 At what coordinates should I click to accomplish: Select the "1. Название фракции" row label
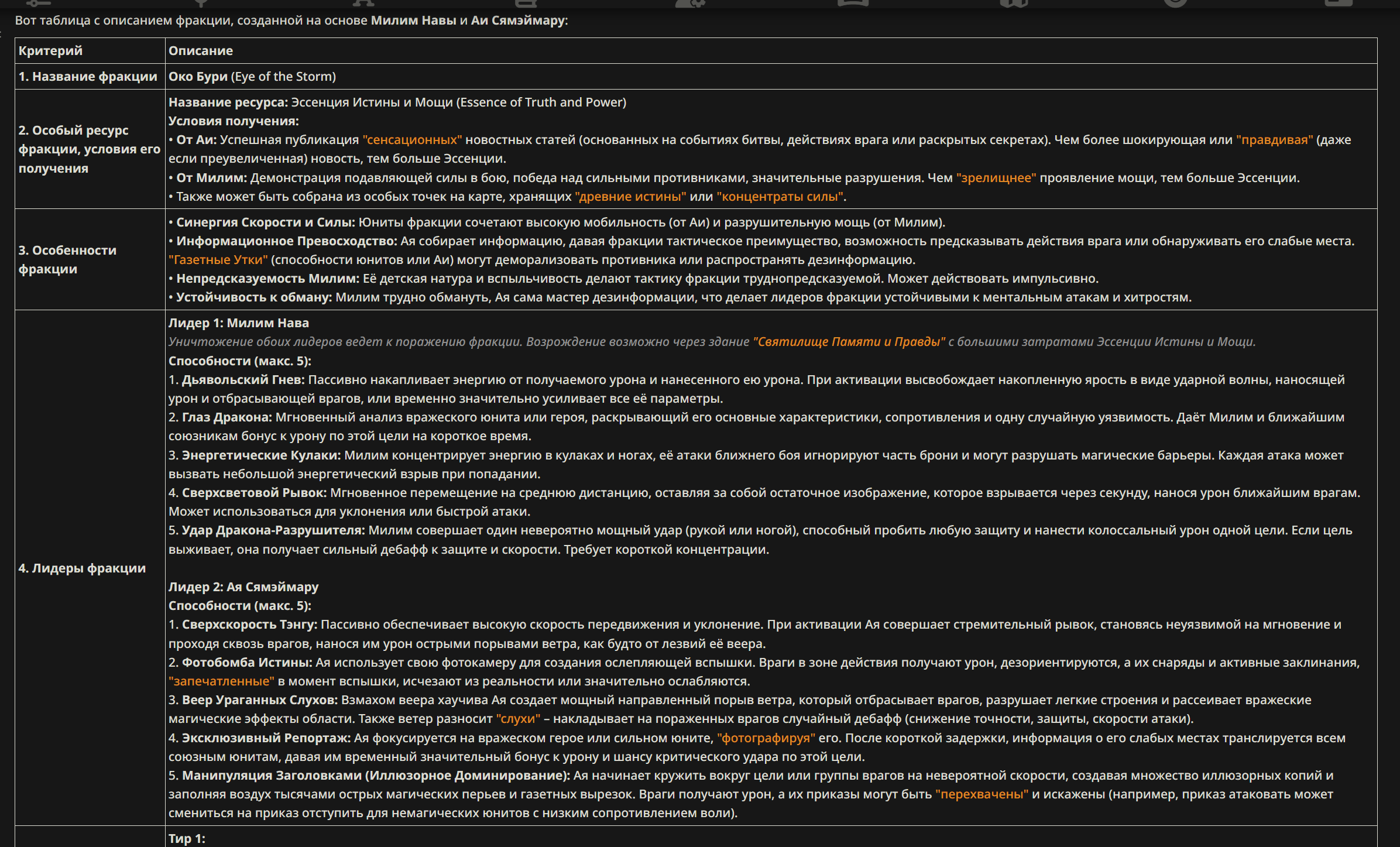point(88,77)
